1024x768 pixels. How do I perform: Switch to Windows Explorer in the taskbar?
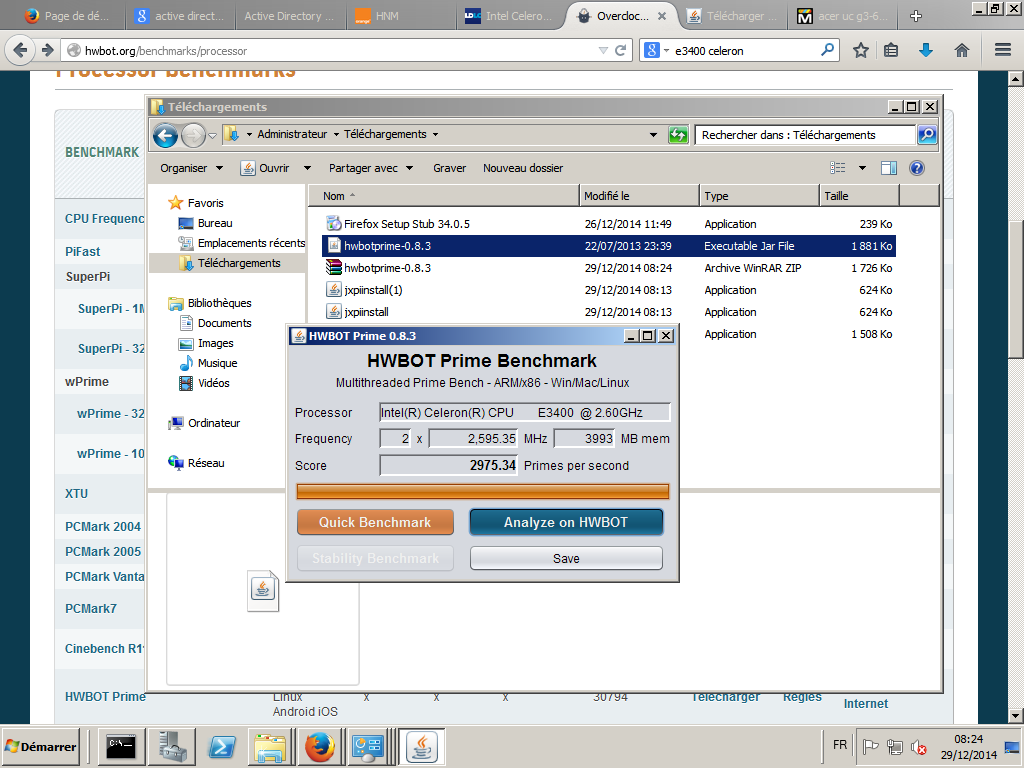(270, 747)
